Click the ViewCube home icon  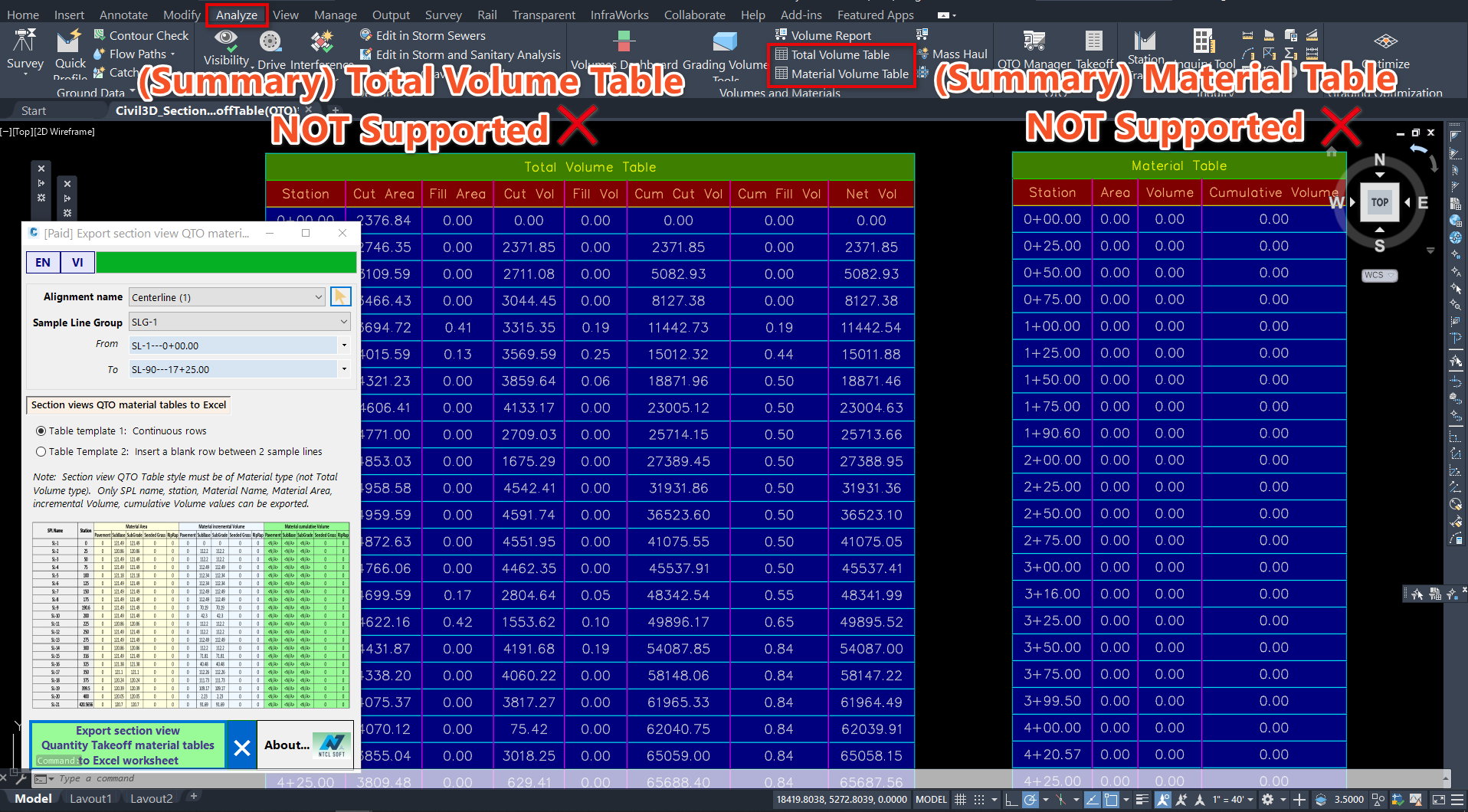[x=1332, y=152]
